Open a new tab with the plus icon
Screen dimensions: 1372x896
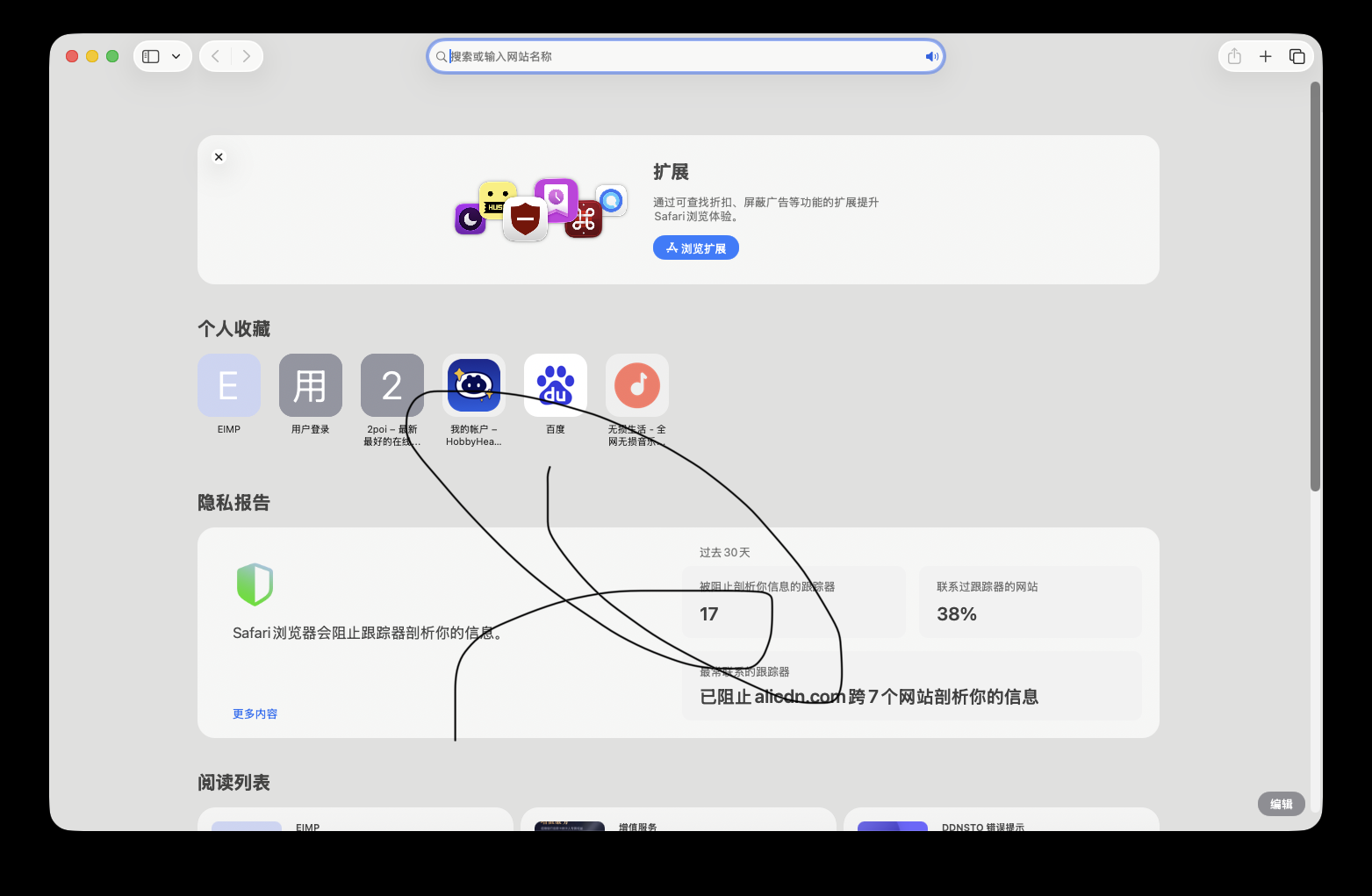pos(1266,56)
